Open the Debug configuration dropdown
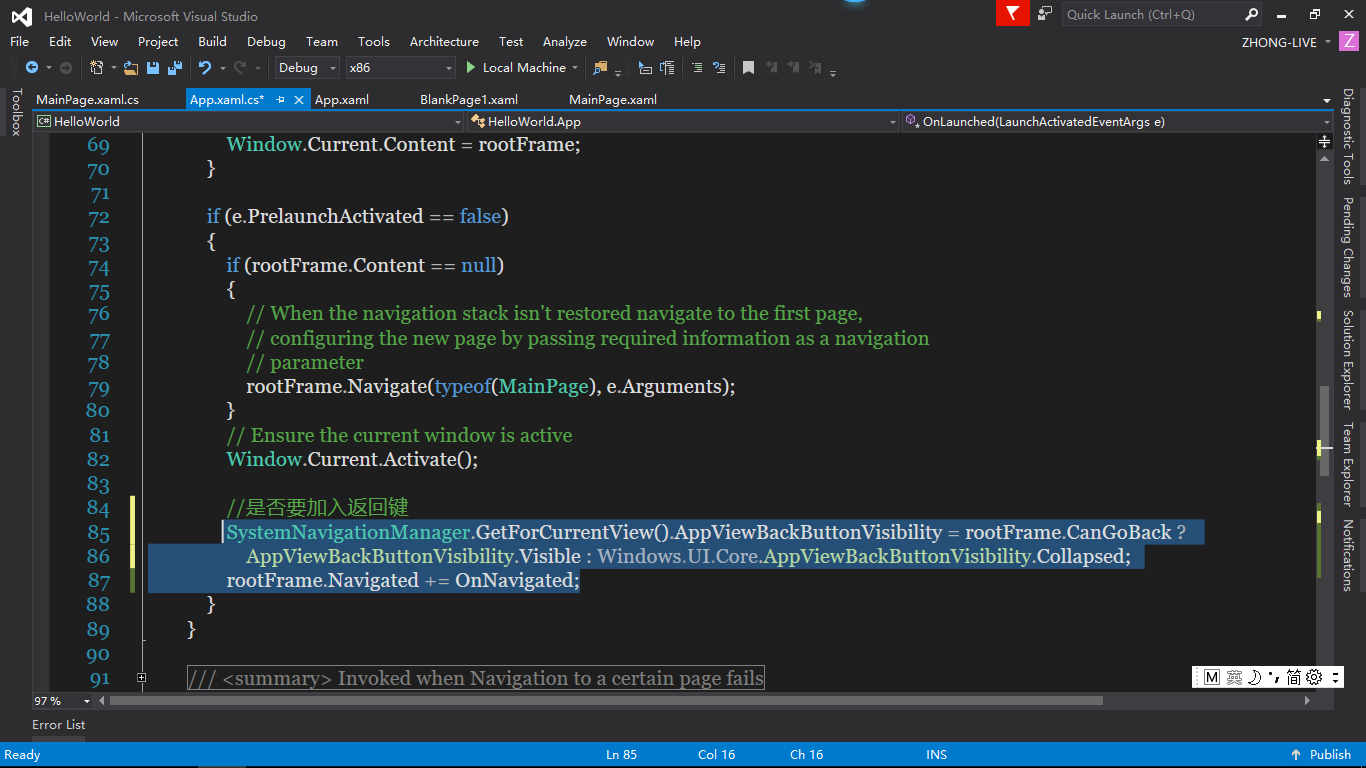Viewport: 1366px width, 768px height. click(307, 68)
